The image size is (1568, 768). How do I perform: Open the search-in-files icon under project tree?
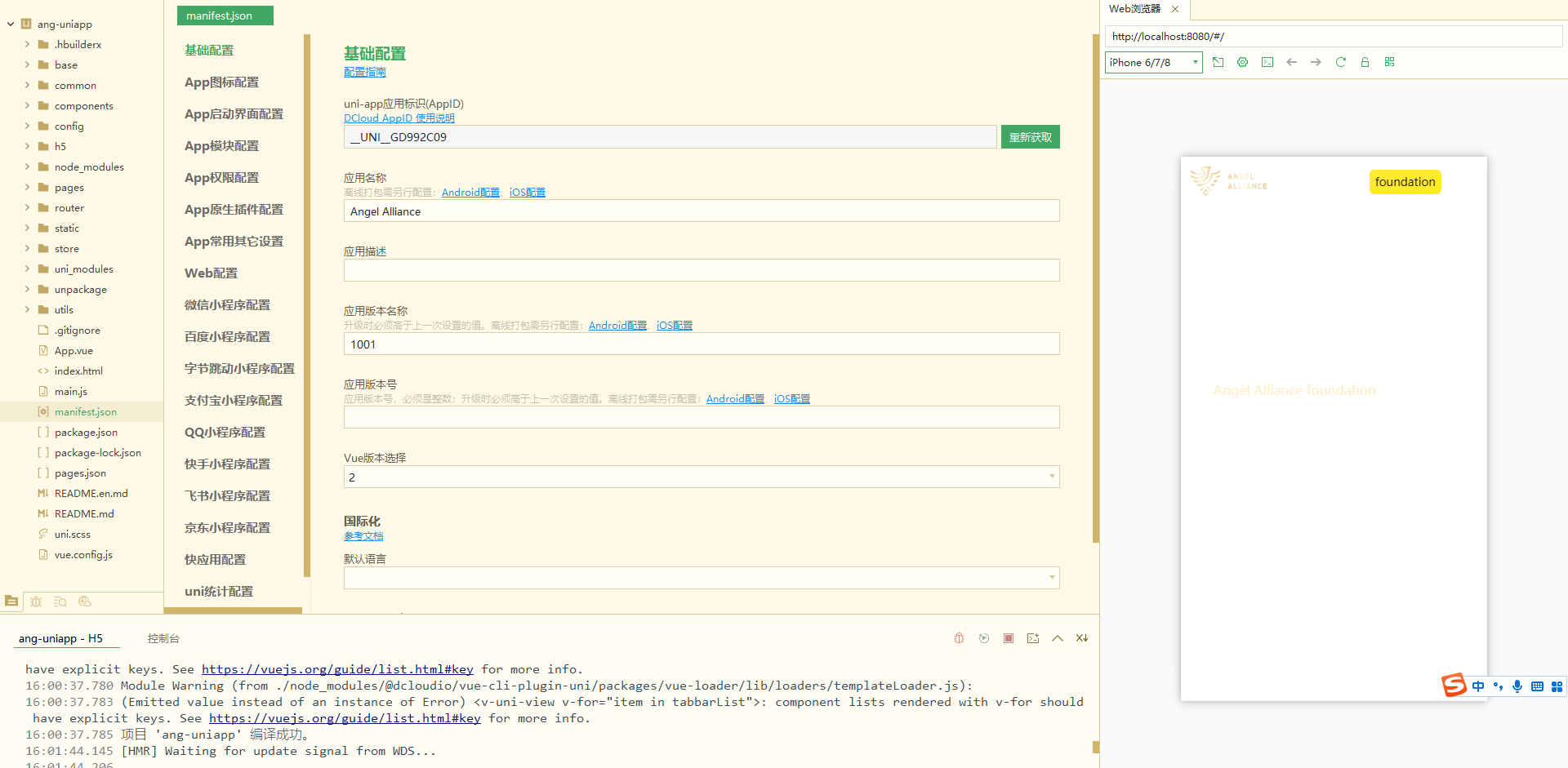coord(60,602)
